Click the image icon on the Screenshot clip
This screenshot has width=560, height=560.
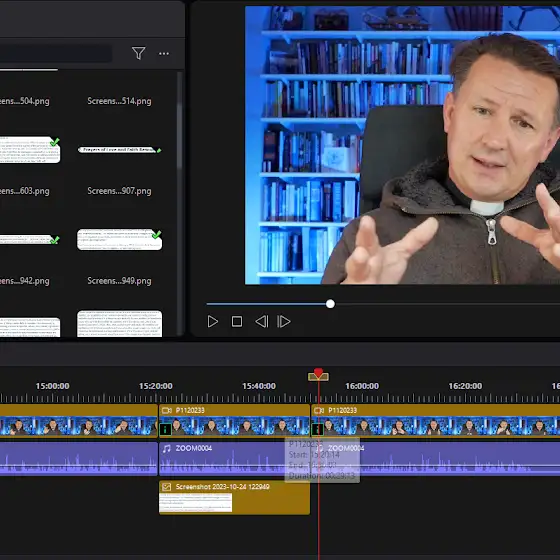click(166, 487)
